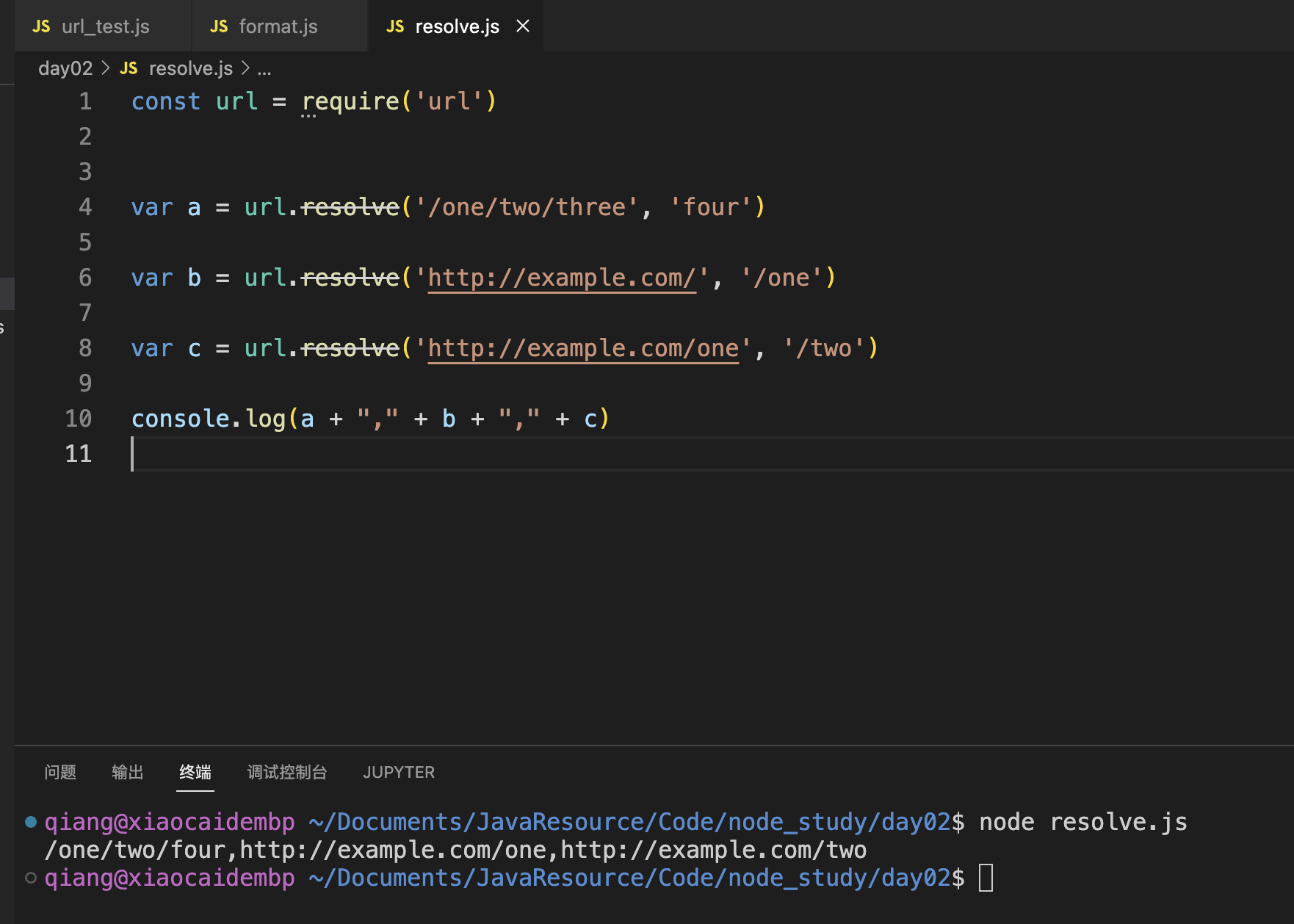
Task: Select the resolve.js editor tab
Action: click(456, 26)
